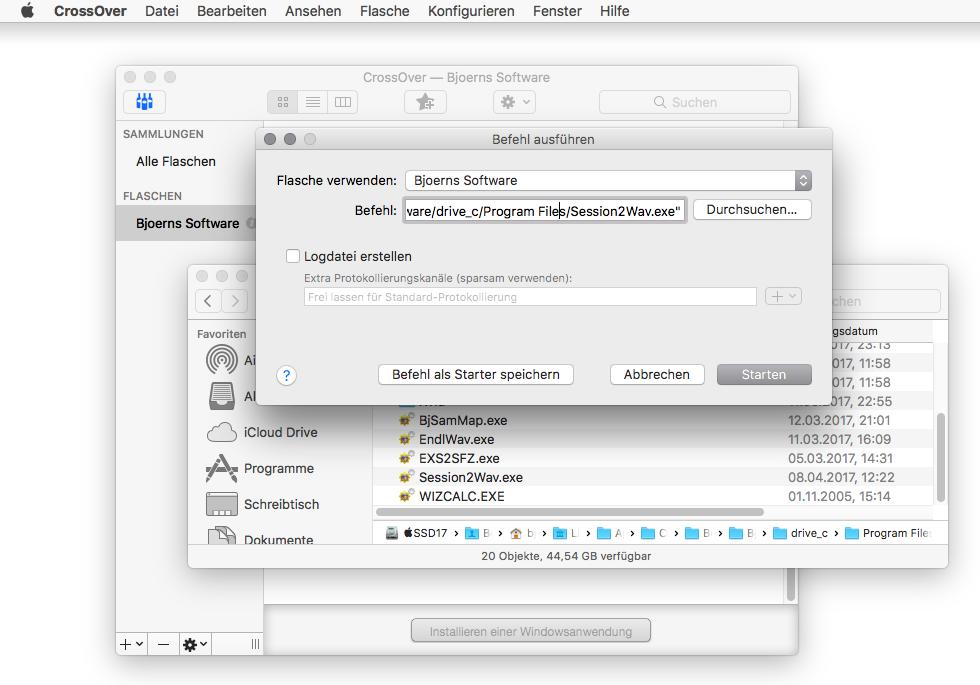The height and width of the screenshot is (685, 980).
Task: Open the Ansehen menu
Action: pyautogui.click(x=313, y=11)
